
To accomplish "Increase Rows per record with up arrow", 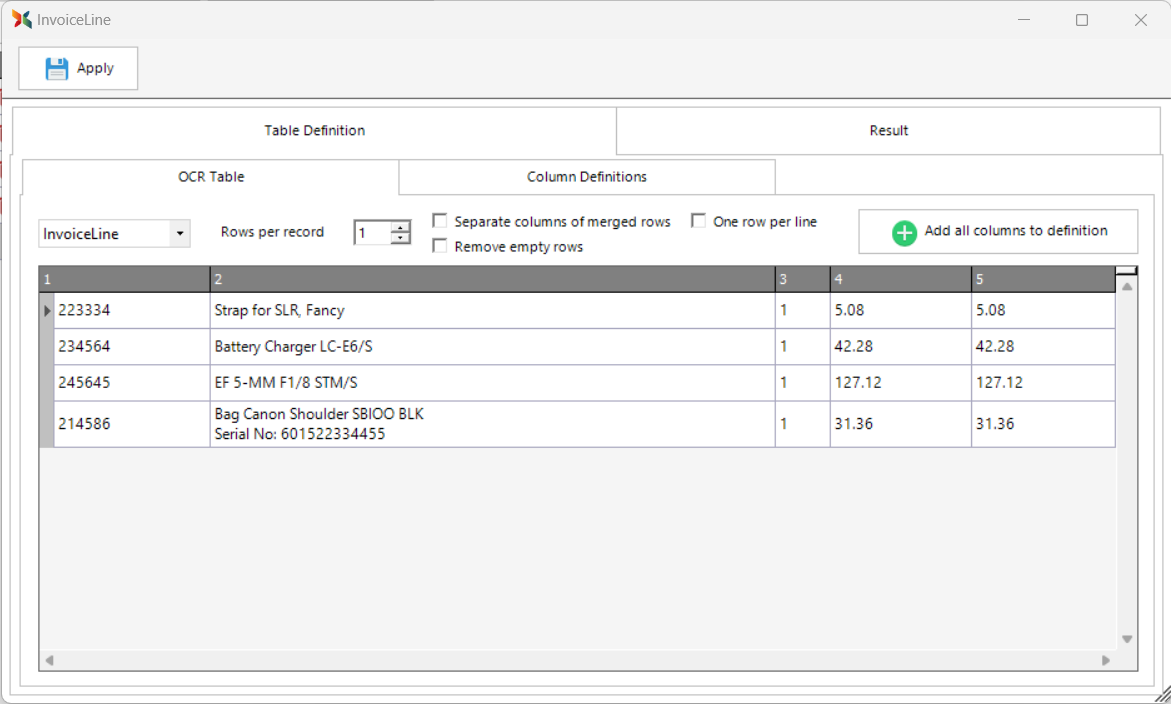I will click(x=400, y=227).
